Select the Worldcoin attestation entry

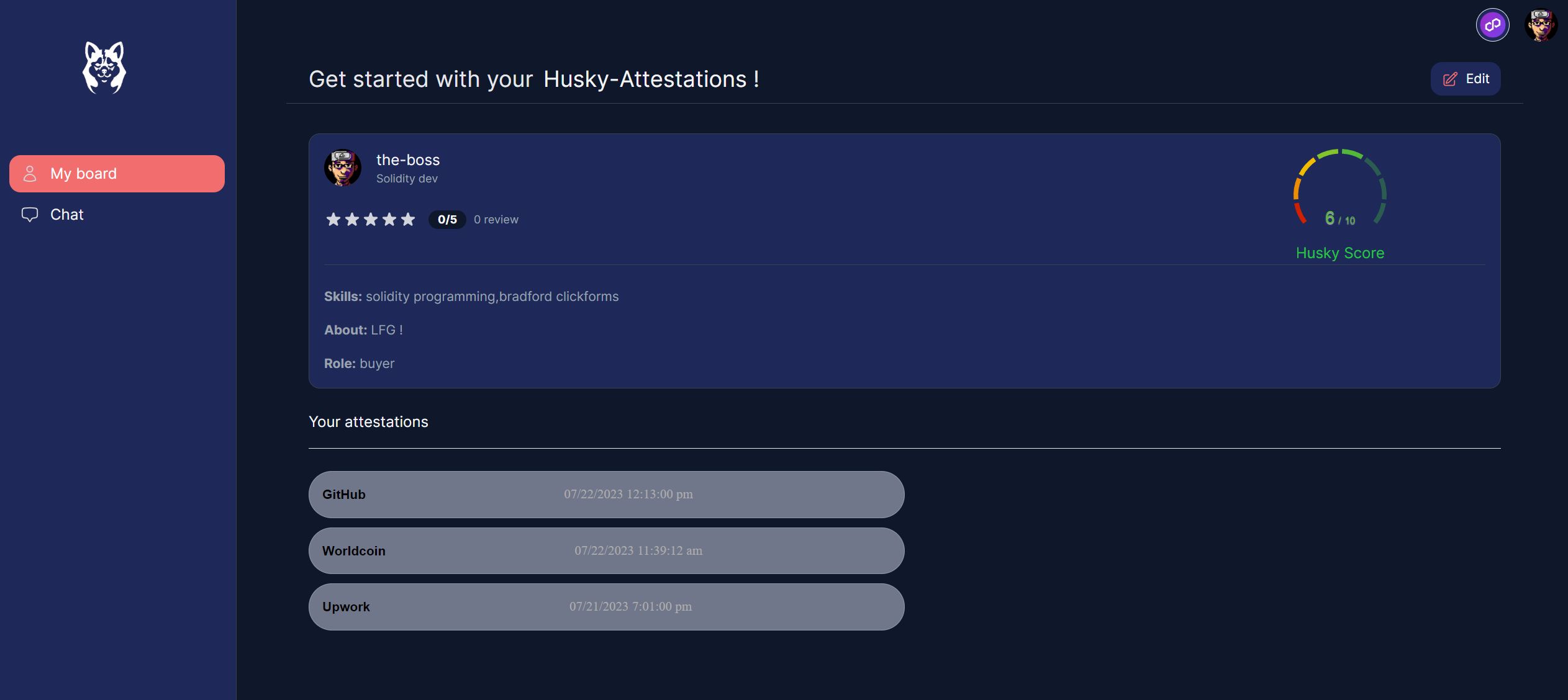[607, 551]
